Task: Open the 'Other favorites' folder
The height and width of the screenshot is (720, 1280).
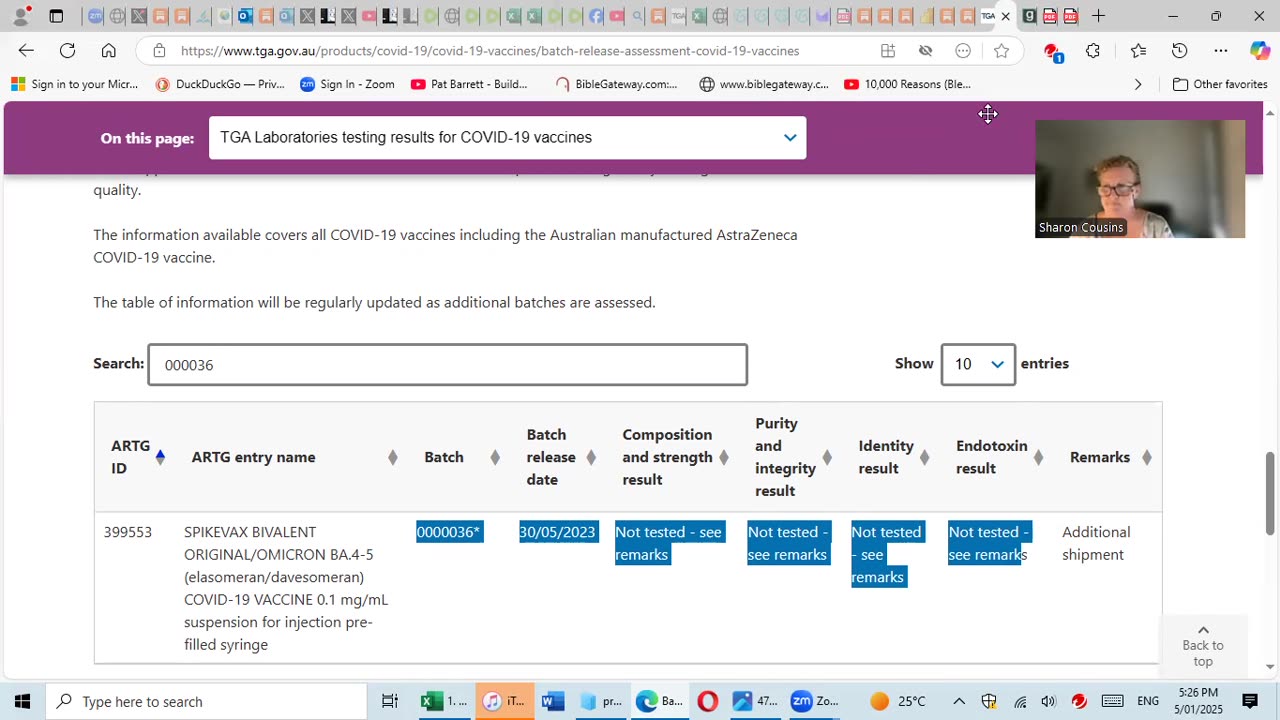Action: tap(1220, 84)
